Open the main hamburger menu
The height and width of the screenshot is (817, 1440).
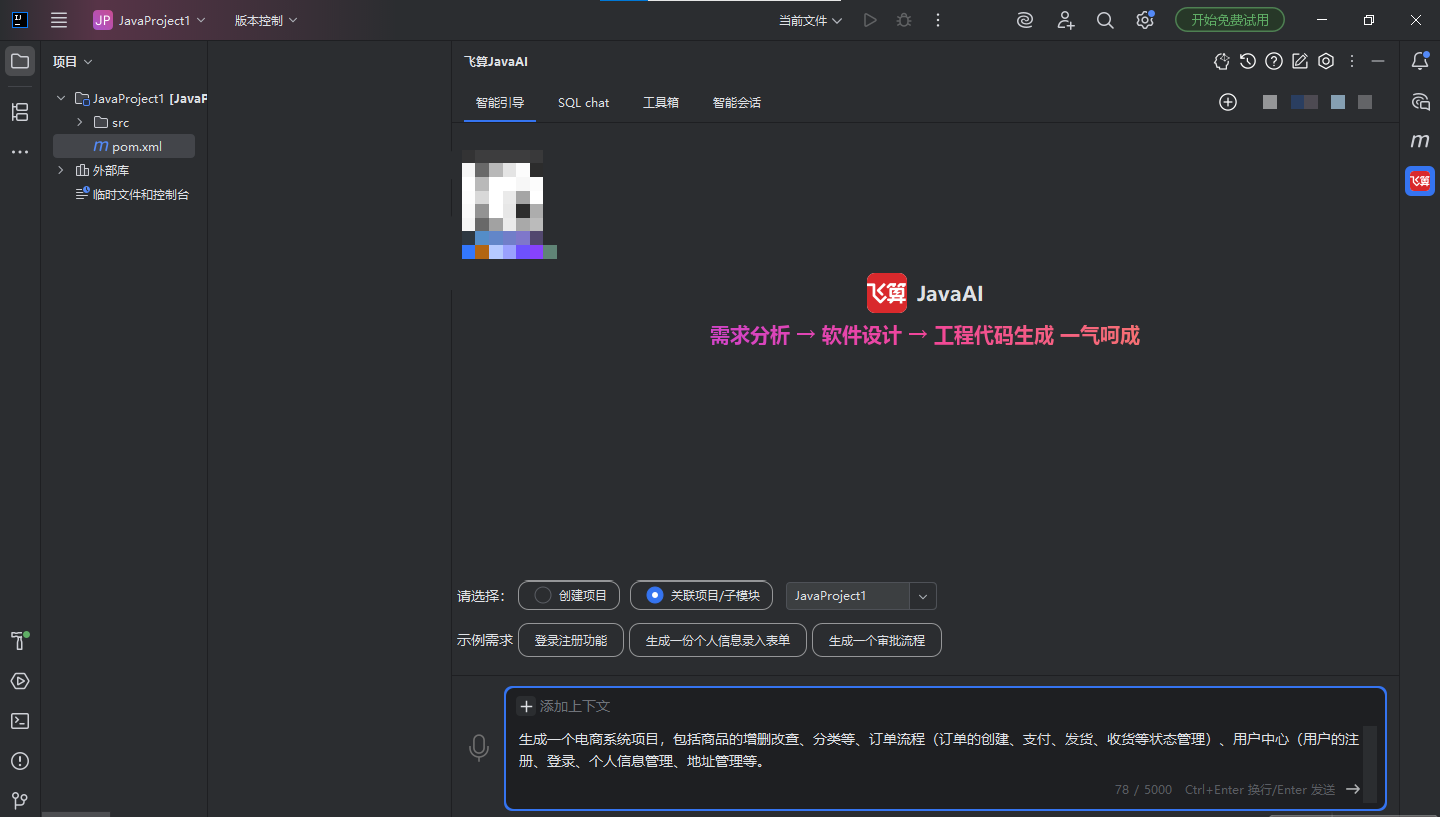point(59,20)
